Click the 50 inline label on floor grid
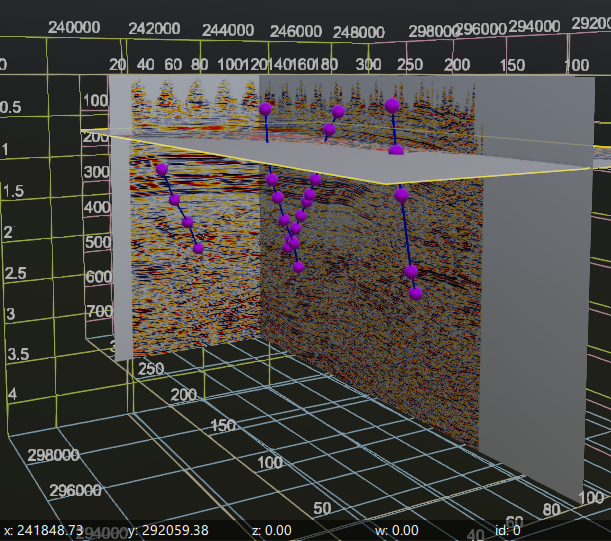This screenshot has width=611, height=541. point(322,509)
